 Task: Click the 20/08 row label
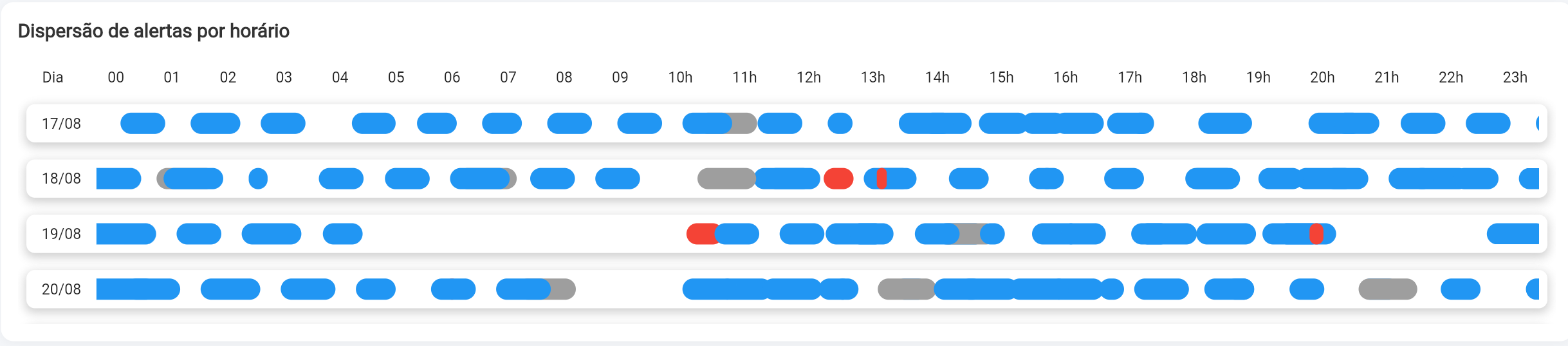[61, 289]
